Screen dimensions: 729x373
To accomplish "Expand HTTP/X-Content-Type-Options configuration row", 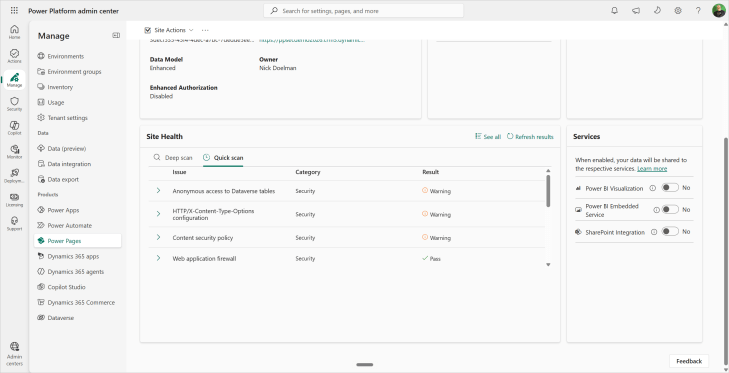I will point(159,214).
